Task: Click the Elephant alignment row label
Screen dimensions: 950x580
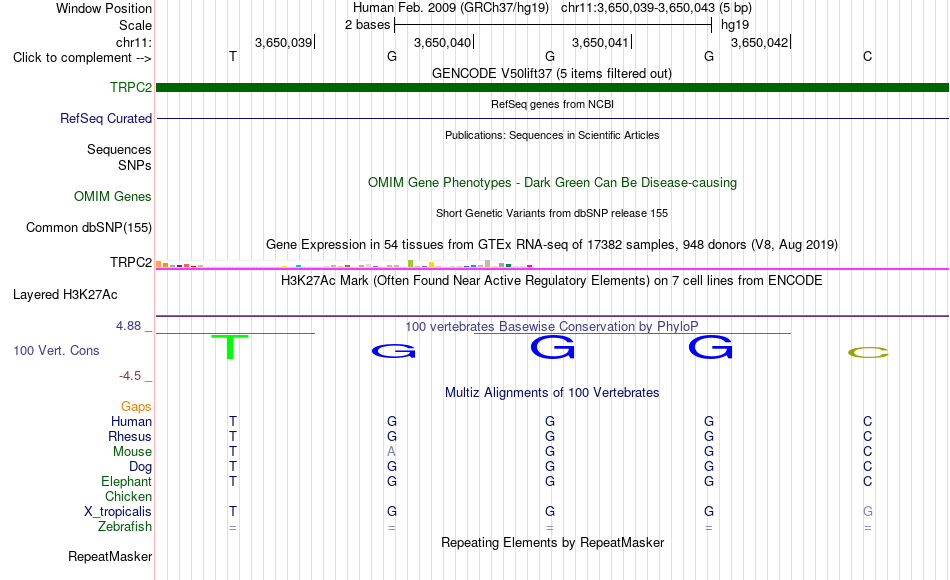Action: tap(127, 481)
